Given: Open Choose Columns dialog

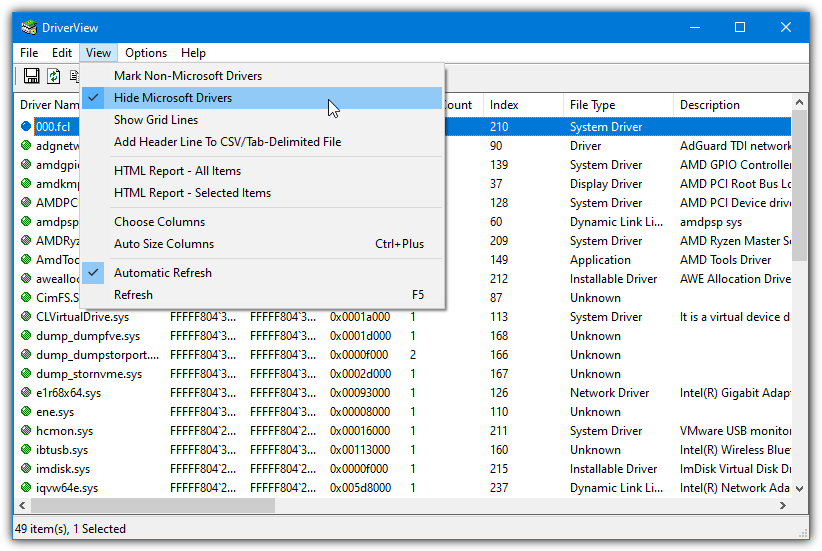Looking at the screenshot, I should 262,222.
